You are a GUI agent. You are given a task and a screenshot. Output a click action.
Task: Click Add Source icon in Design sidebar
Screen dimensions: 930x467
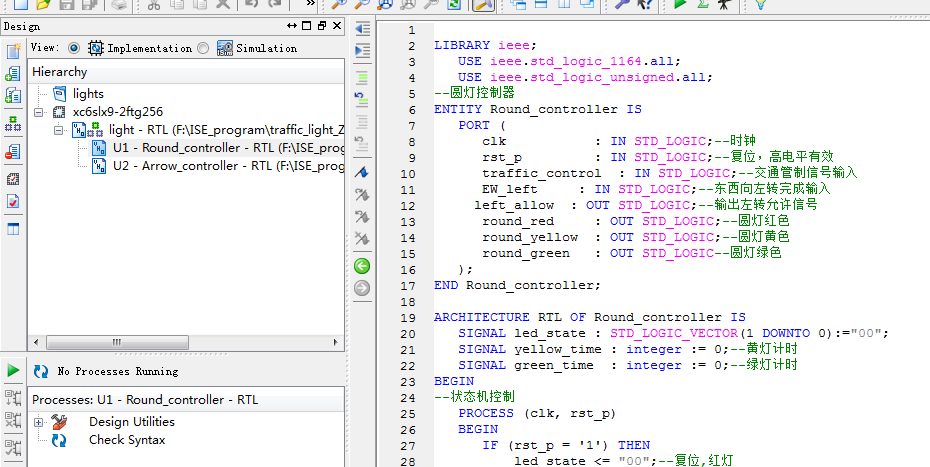[13, 74]
